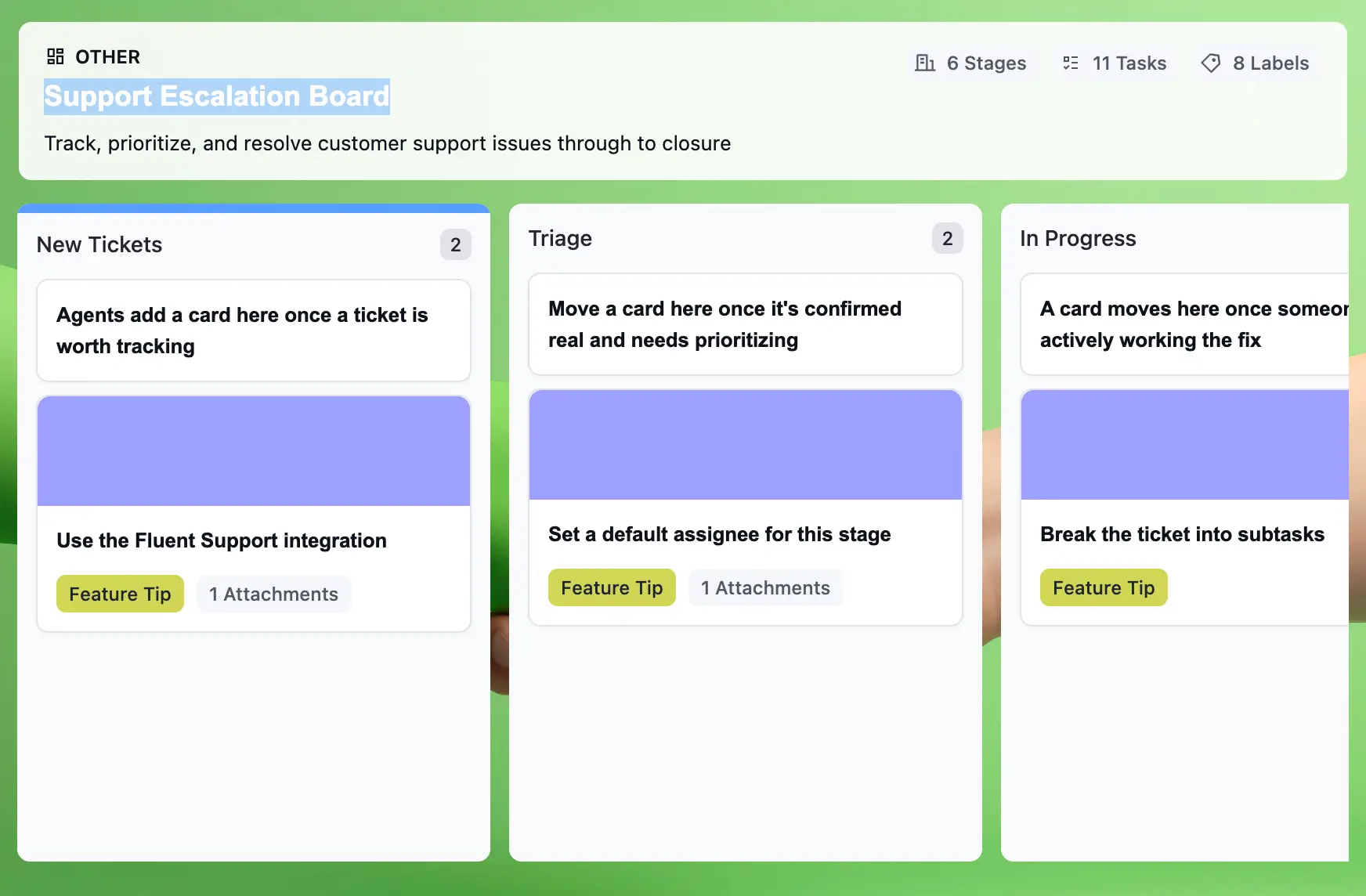
Task: Click the cover image of Break the ticket card
Action: 1185,445
